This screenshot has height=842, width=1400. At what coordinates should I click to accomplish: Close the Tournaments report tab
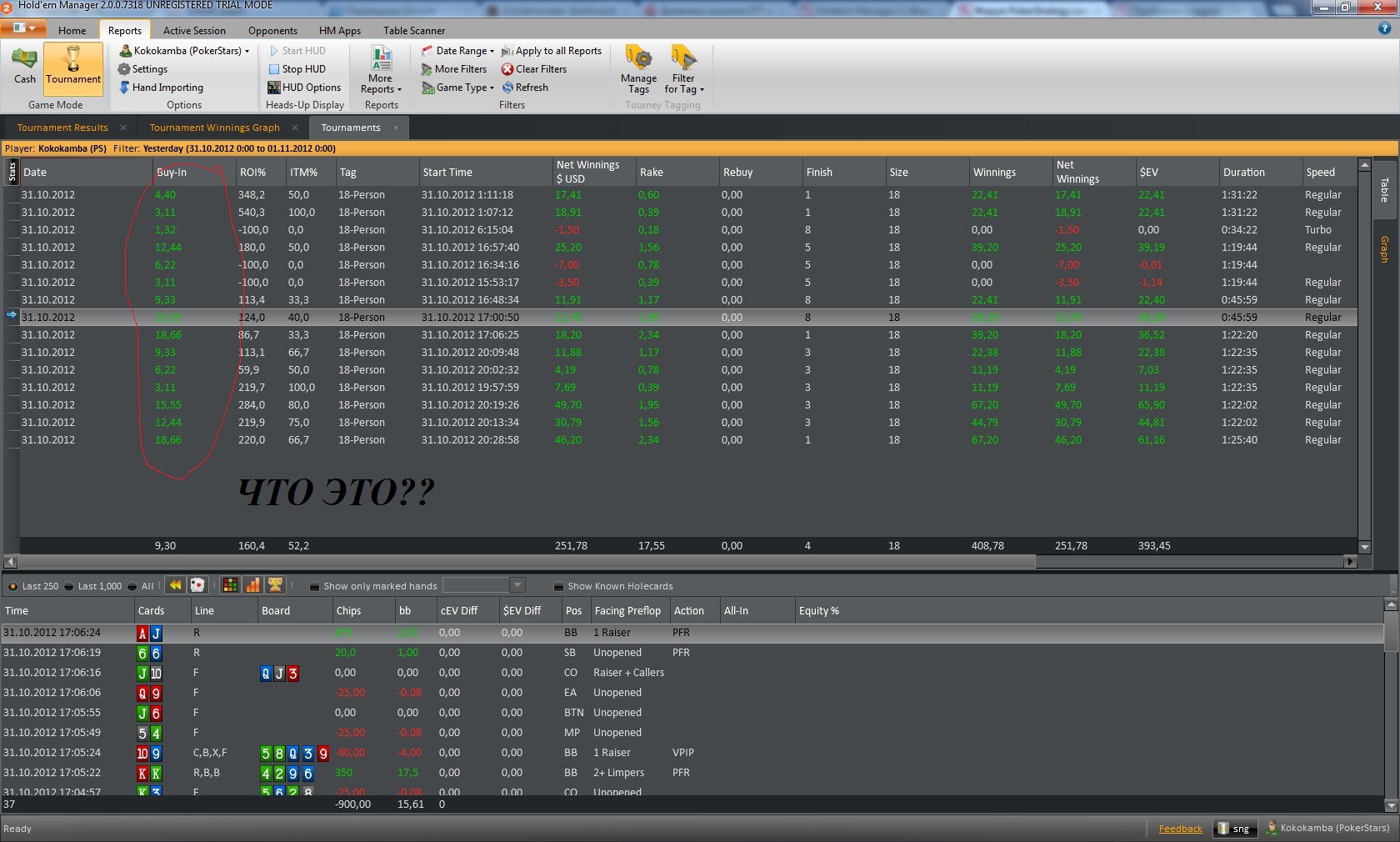(396, 128)
